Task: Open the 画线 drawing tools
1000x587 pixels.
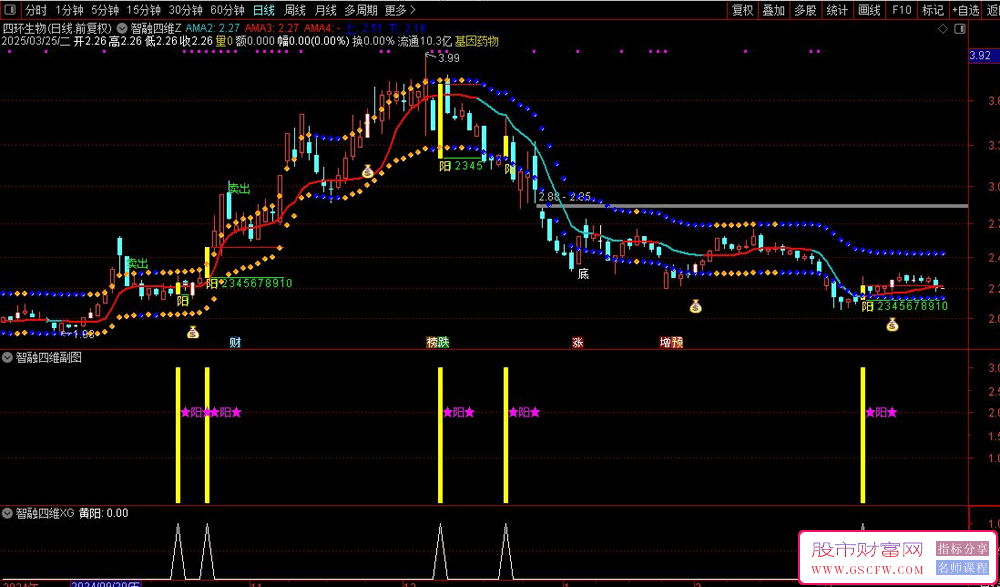Action: tap(869, 10)
